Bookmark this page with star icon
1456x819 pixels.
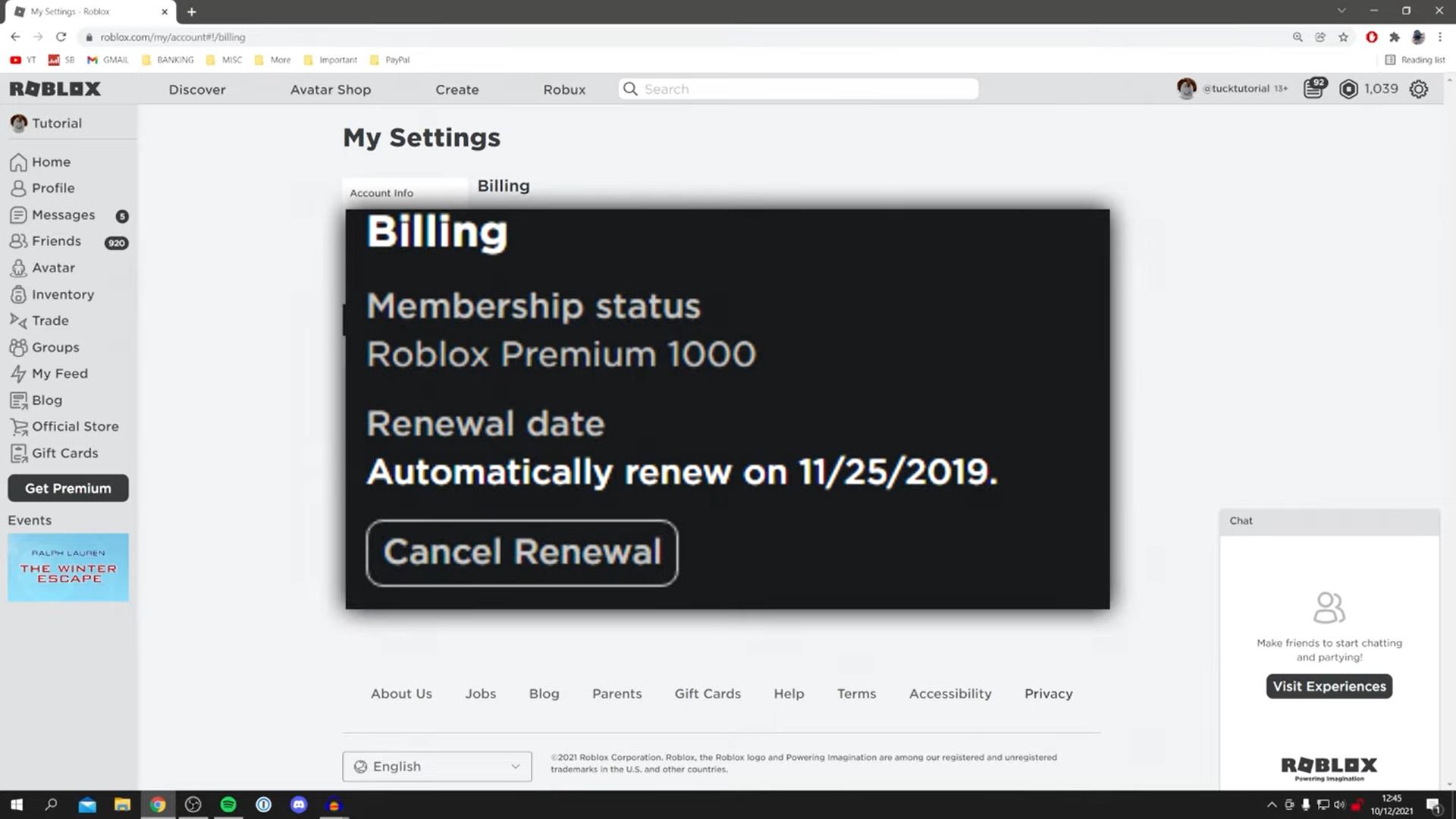point(1343,36)
